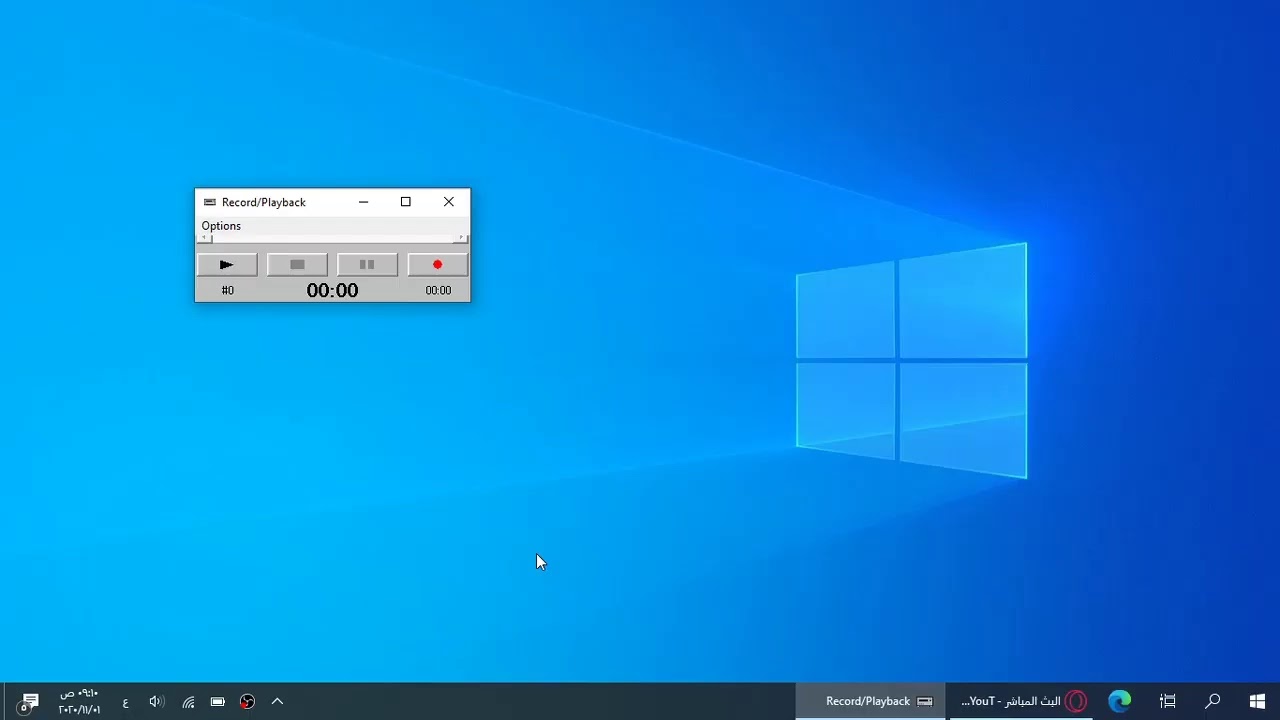The height and width of the screenshot is (720, 1280).
Task: Click the Record/Playback taskbar button
Action: [871, 701]
